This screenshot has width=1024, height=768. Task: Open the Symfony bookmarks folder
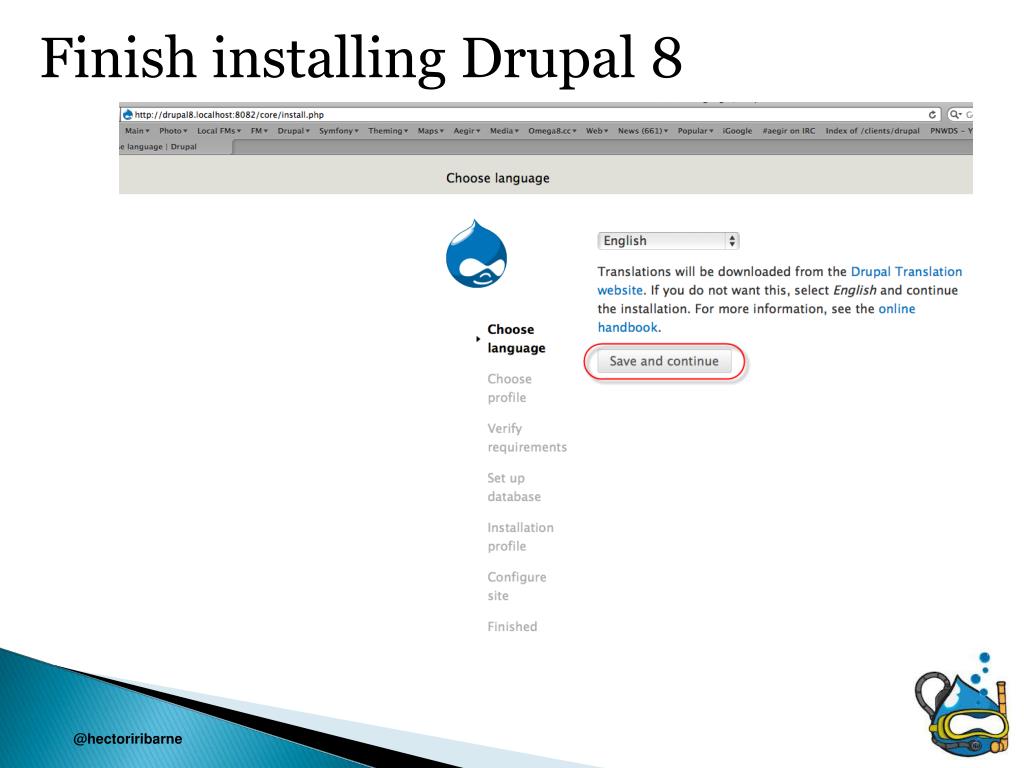338,131
